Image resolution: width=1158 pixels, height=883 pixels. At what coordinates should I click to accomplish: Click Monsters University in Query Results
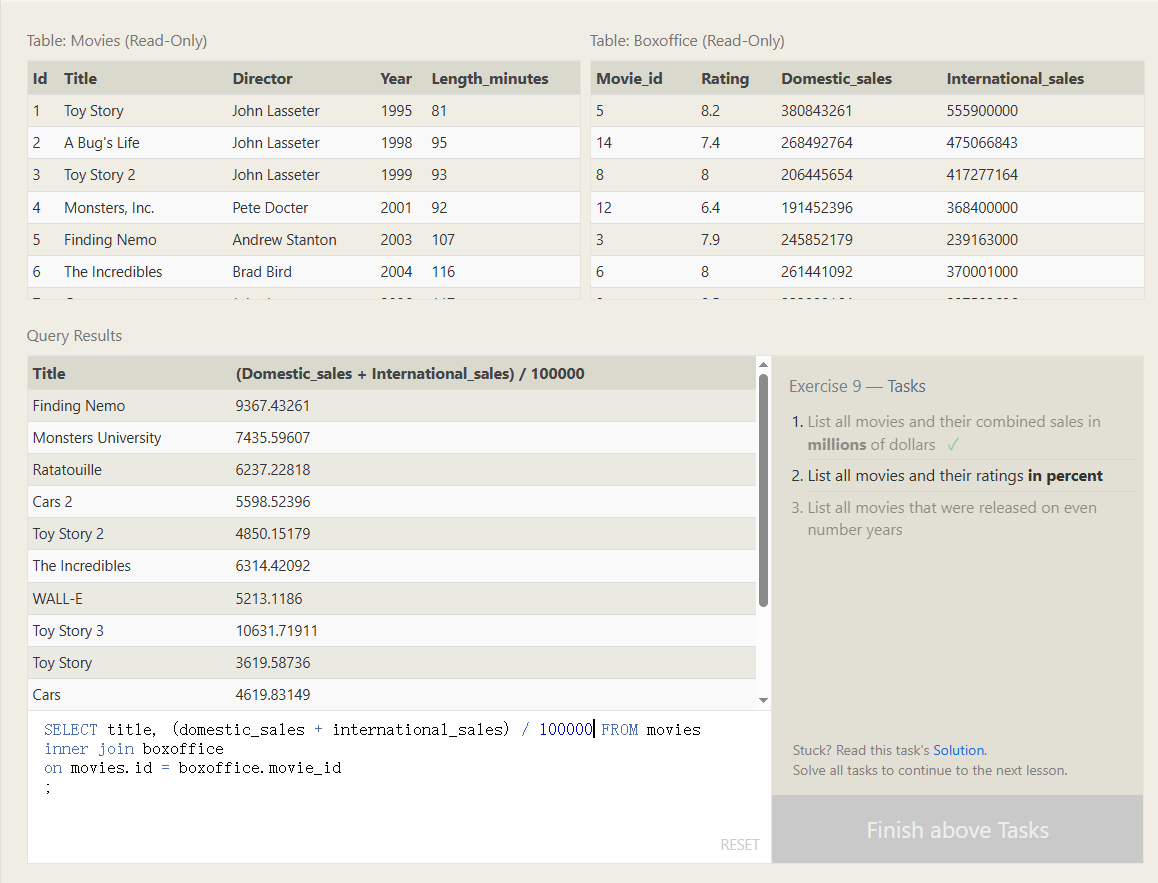pyautogui.click(x=97, y=438)
